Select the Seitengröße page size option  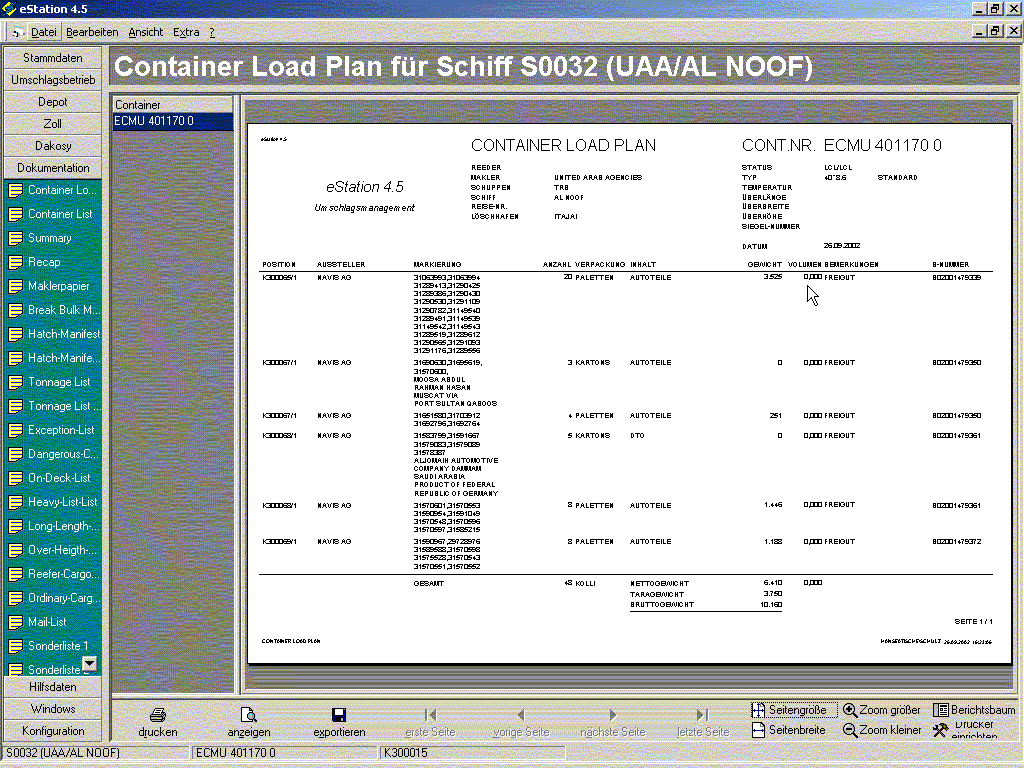click(x=759, y=710)
